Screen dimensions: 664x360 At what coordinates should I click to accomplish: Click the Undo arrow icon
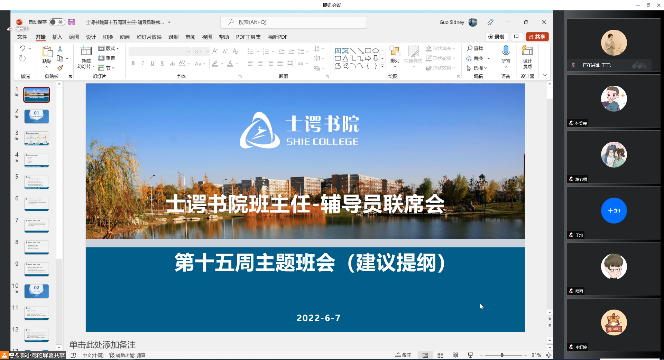point(23,48)
